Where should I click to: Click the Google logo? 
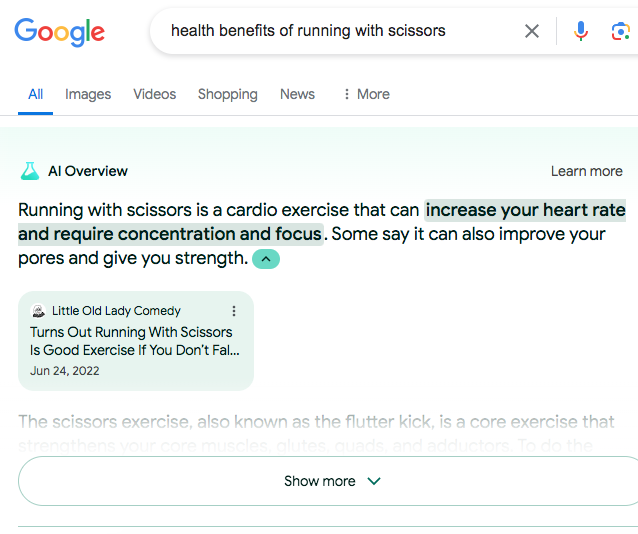click(59, 32)
